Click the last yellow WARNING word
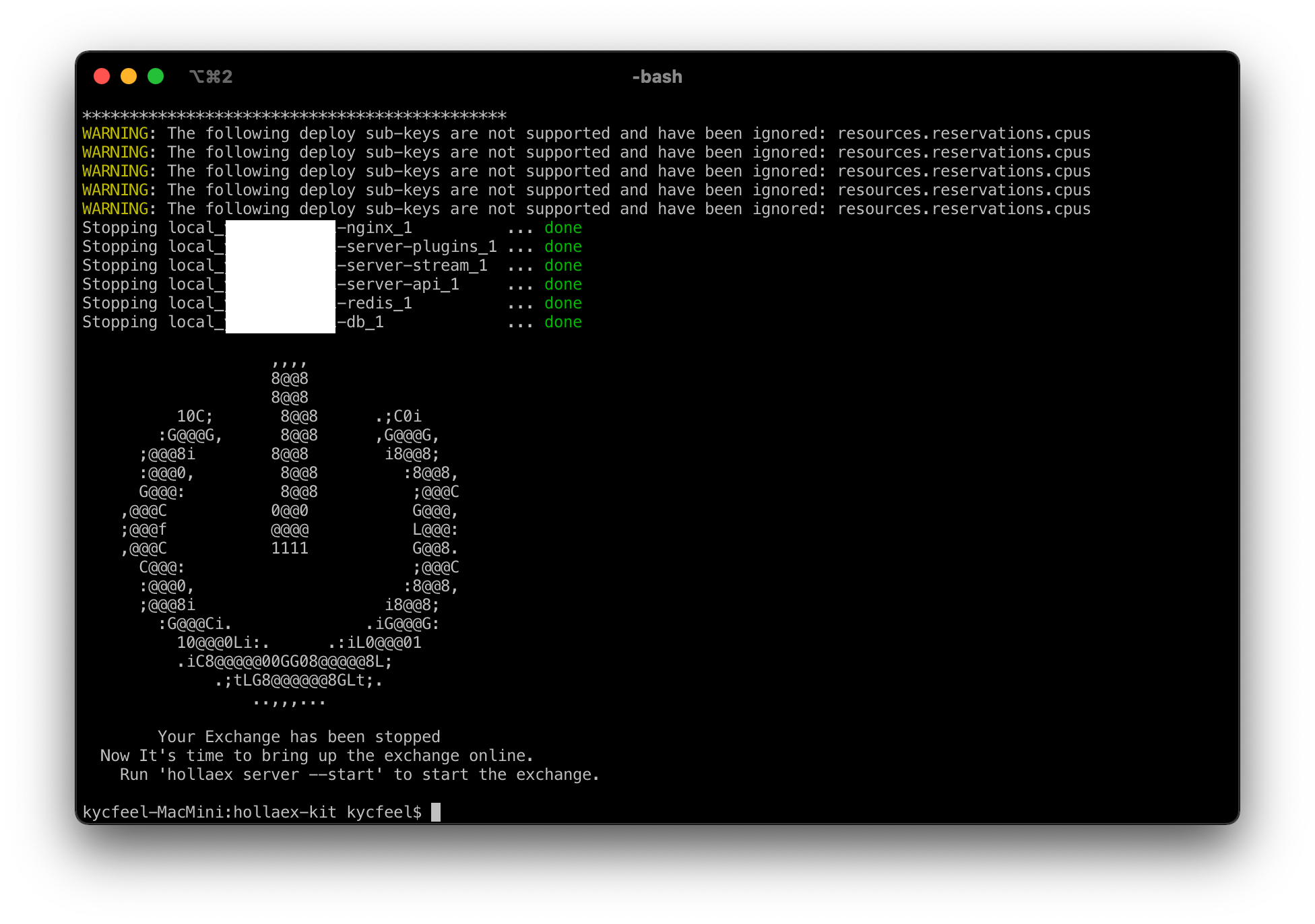This screenshot has width=1315, height=924. [x=115, y=209]
